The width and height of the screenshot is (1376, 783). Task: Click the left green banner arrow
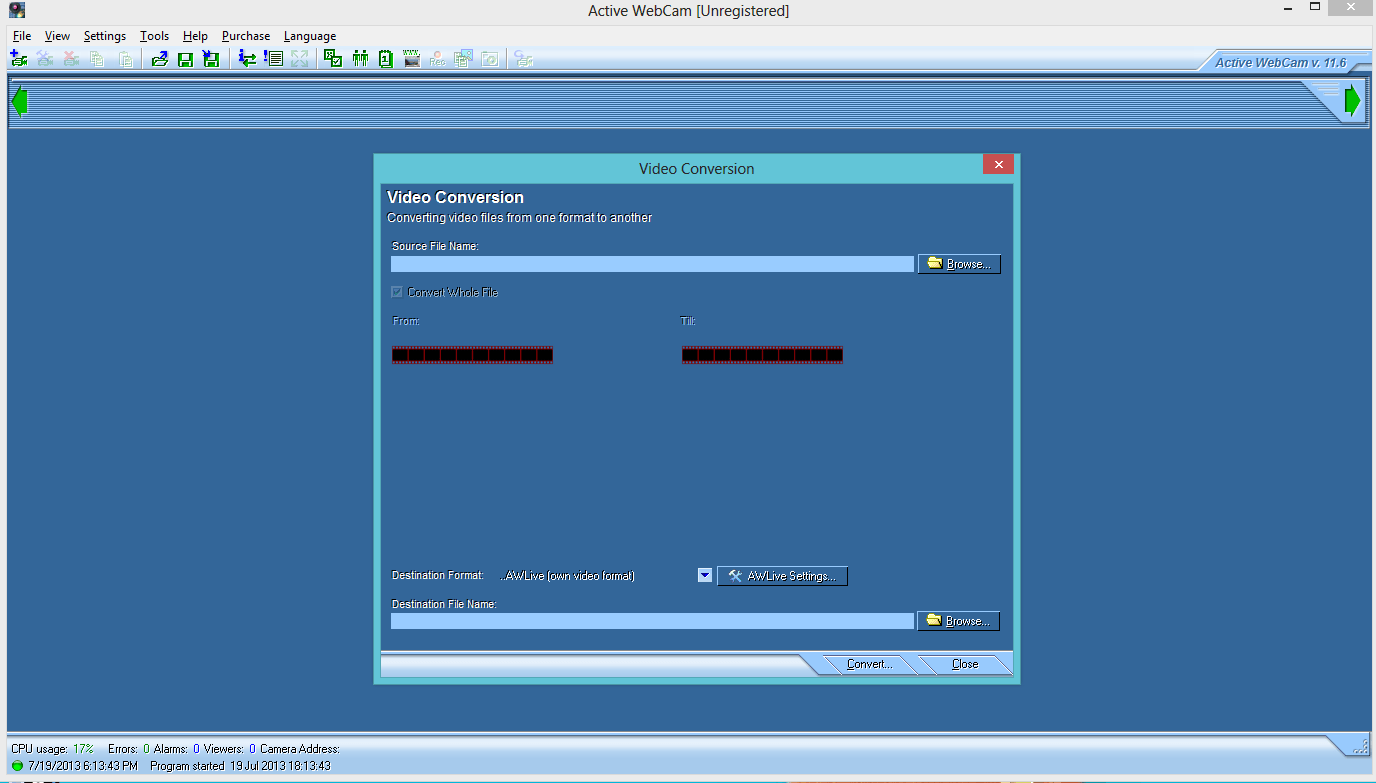point(18,99)
